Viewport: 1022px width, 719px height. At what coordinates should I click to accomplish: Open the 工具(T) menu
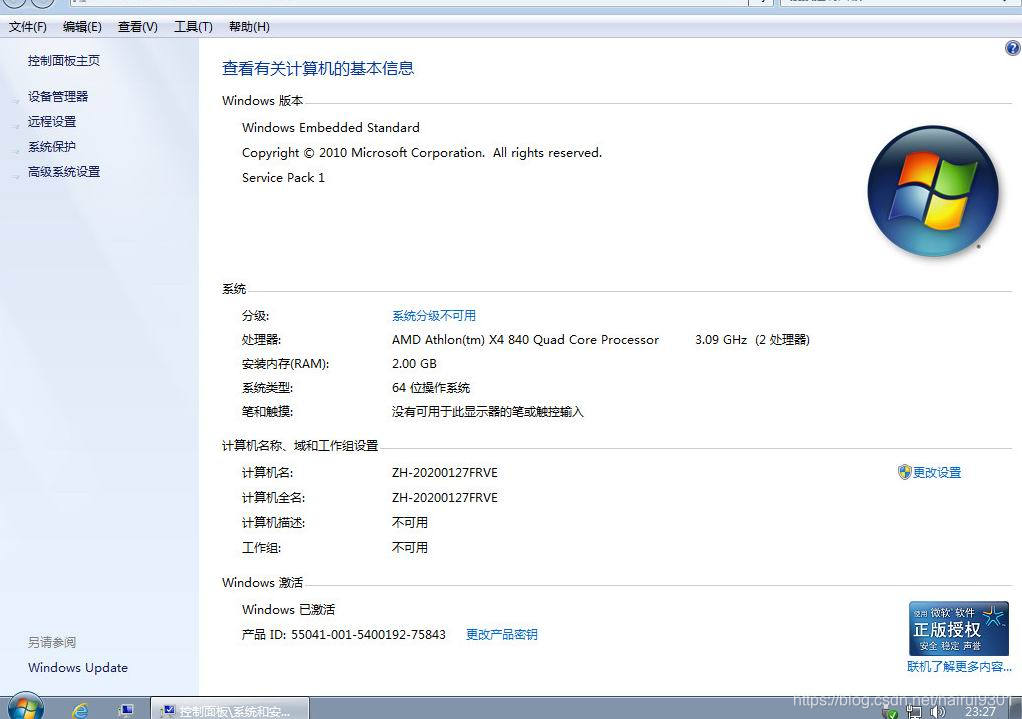click(x=193, y=27)
